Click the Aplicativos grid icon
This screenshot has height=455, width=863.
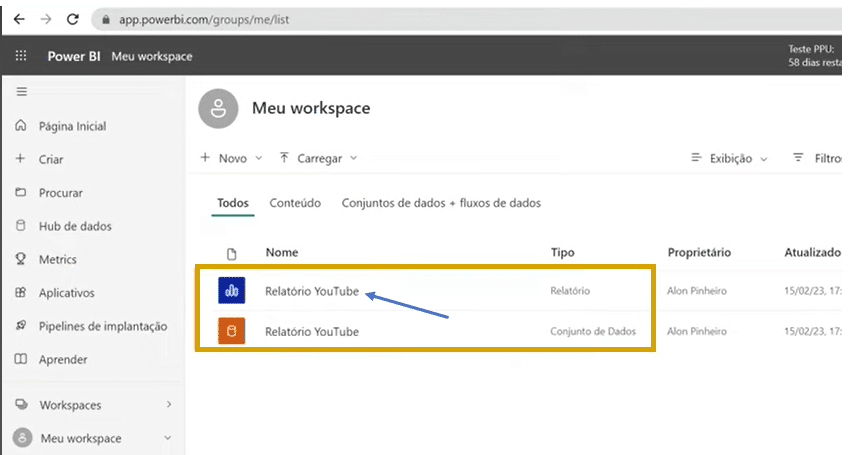(21, 292)
